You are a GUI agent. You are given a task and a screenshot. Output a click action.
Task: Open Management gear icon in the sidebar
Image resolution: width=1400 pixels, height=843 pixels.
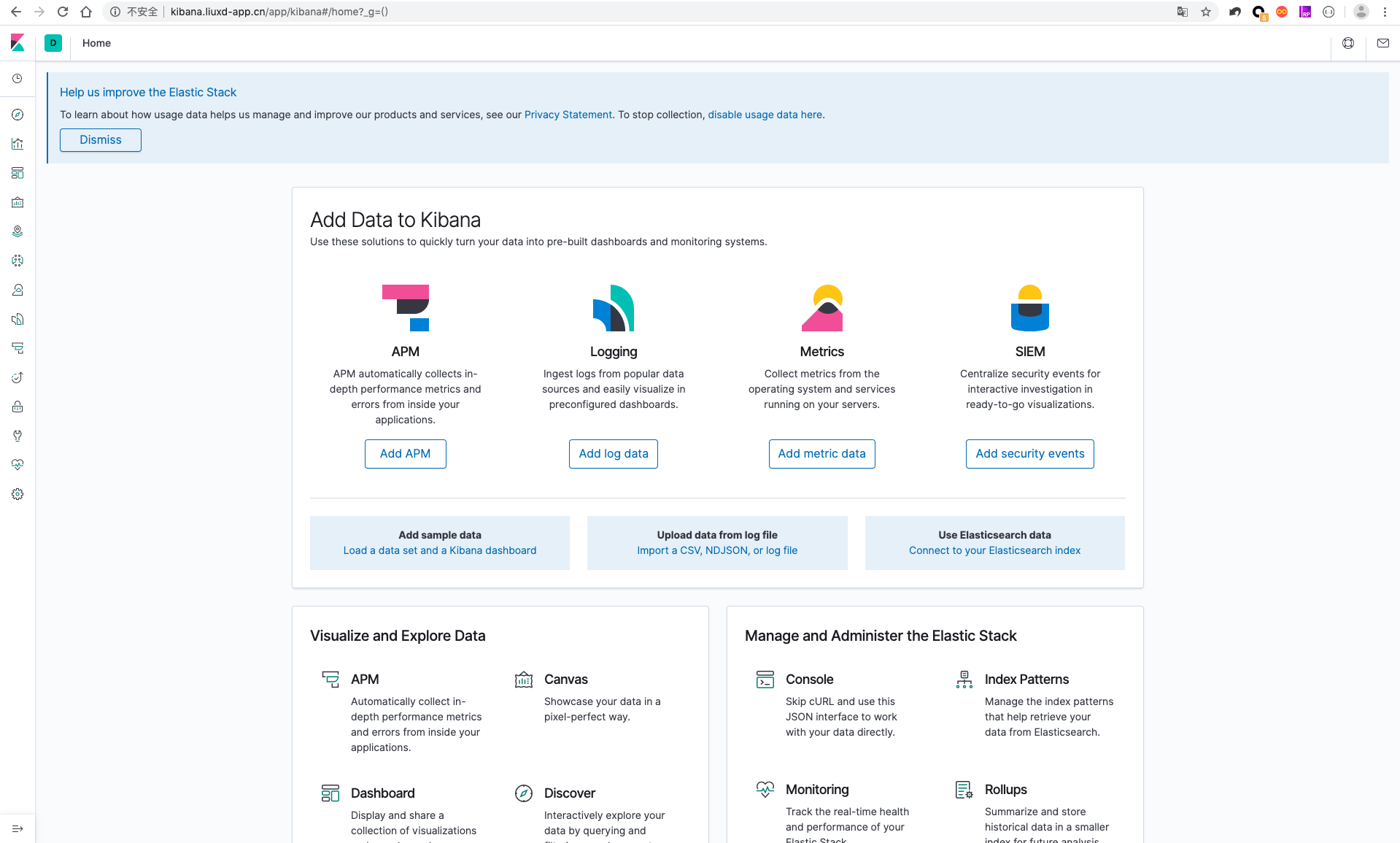(x=18, y=494)
